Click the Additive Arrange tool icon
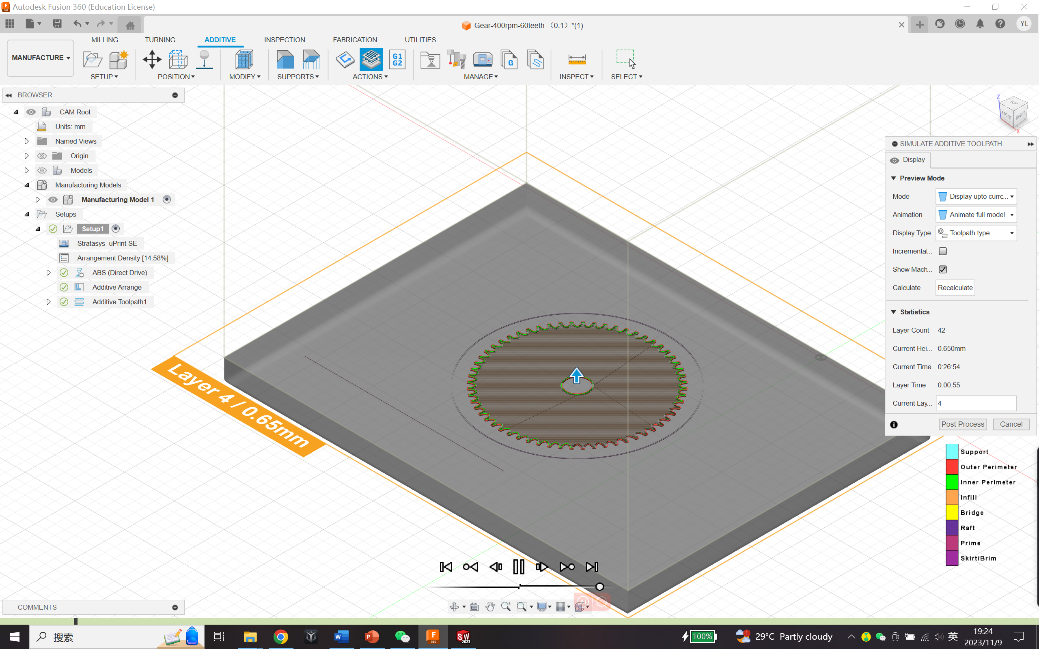 pos(178,60)
